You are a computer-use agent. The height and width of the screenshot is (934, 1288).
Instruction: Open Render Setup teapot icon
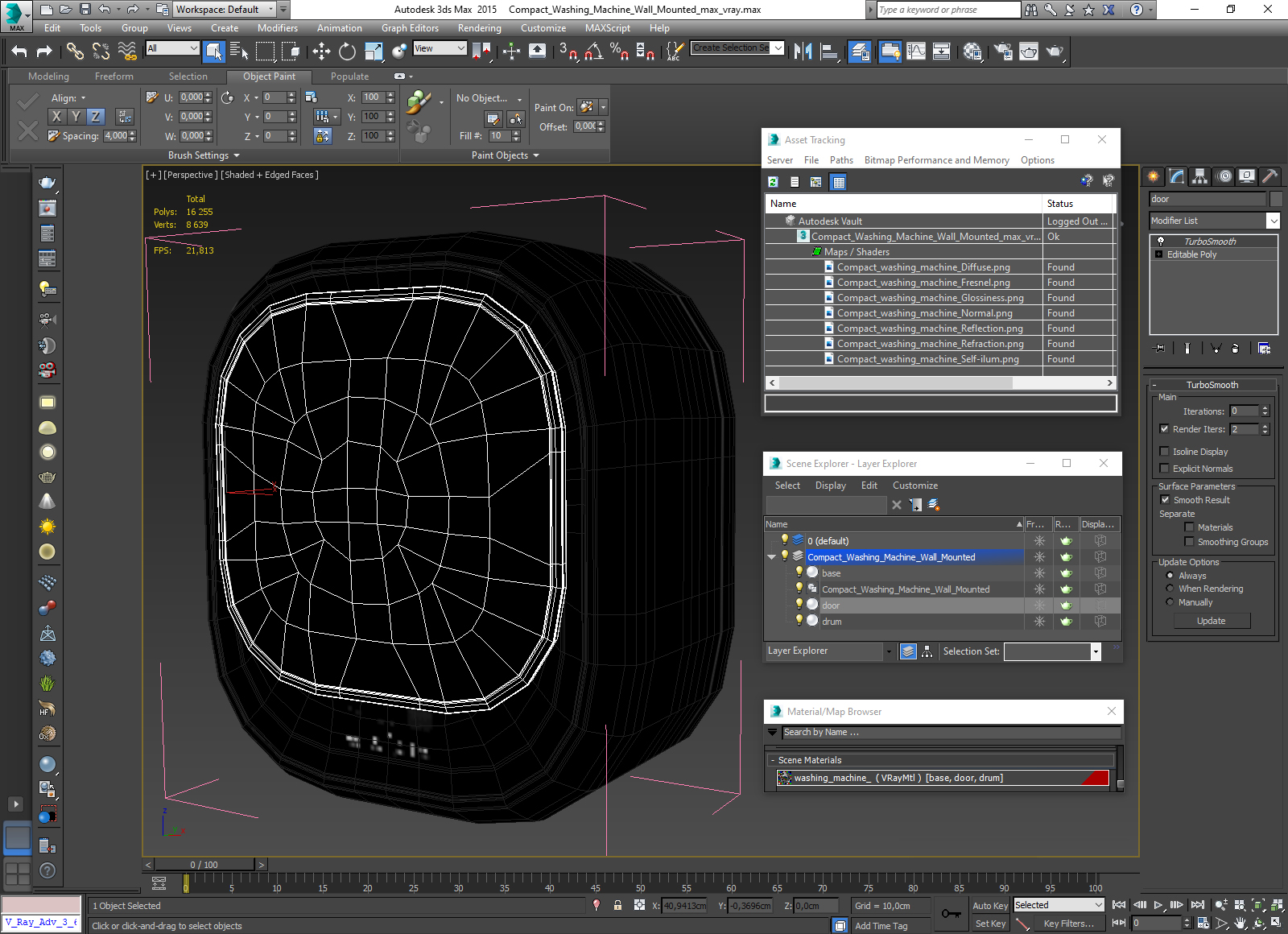[x=1003, y=52]
